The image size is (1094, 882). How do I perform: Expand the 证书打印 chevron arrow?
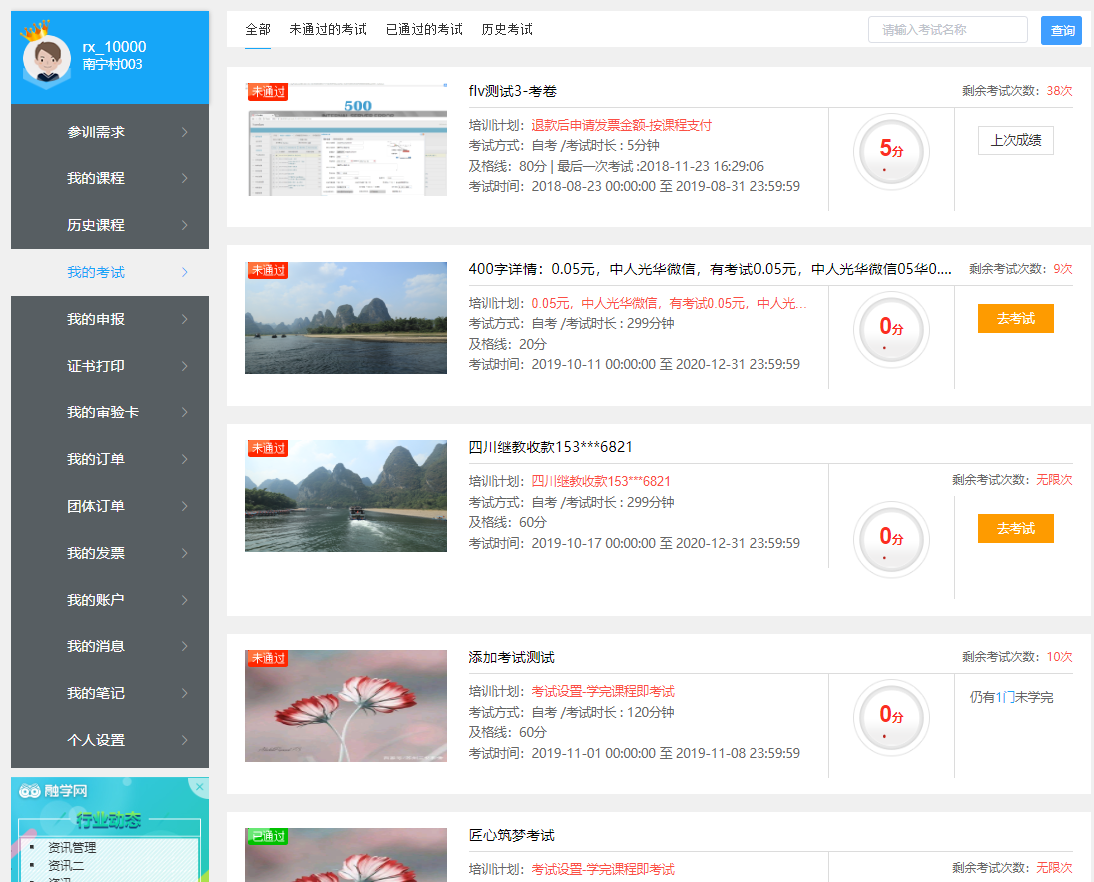[x=185, y=366]
